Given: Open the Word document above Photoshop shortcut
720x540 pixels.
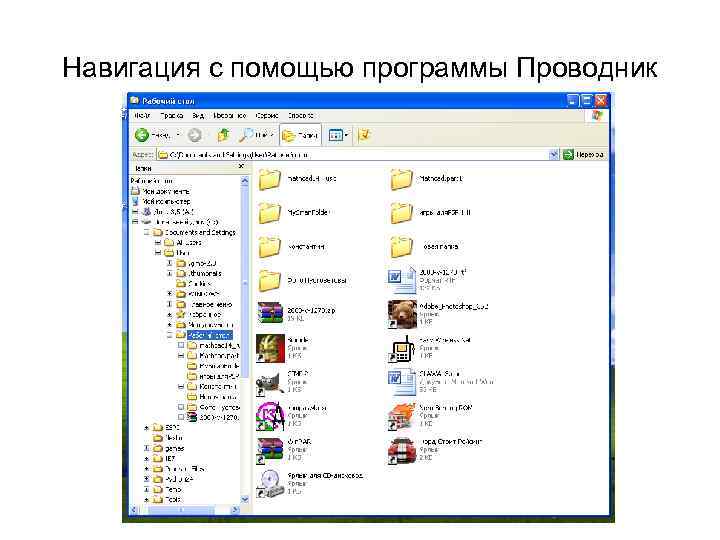Looking at the screenshot, I should coord(401,280).
